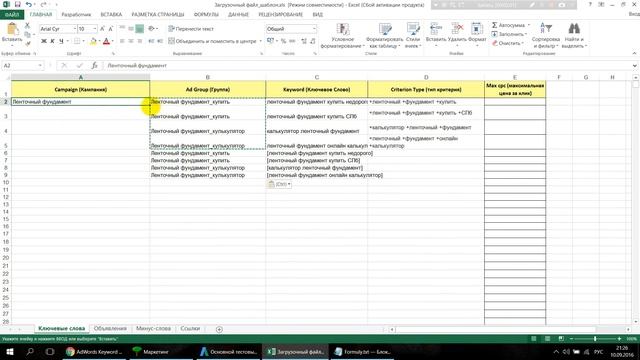640x360 pixels.
Task: Click the text orientation icon
Action: (x=151, y=29)
